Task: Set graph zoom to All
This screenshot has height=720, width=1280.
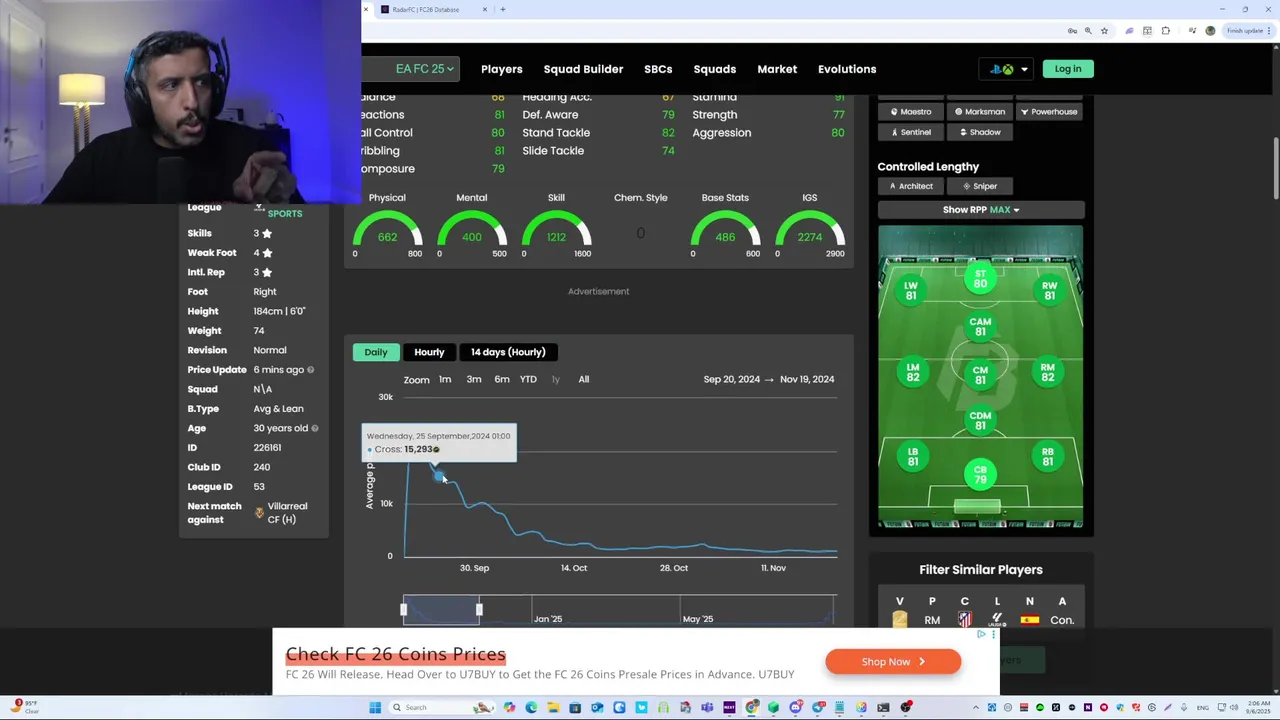Action: [x=584, y=379]
